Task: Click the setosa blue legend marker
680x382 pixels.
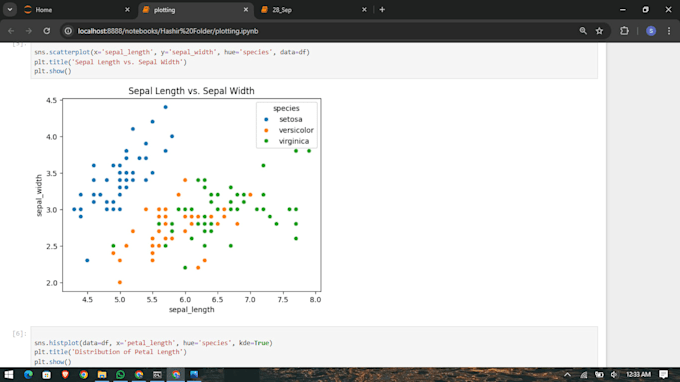Action: click(266, 119)
